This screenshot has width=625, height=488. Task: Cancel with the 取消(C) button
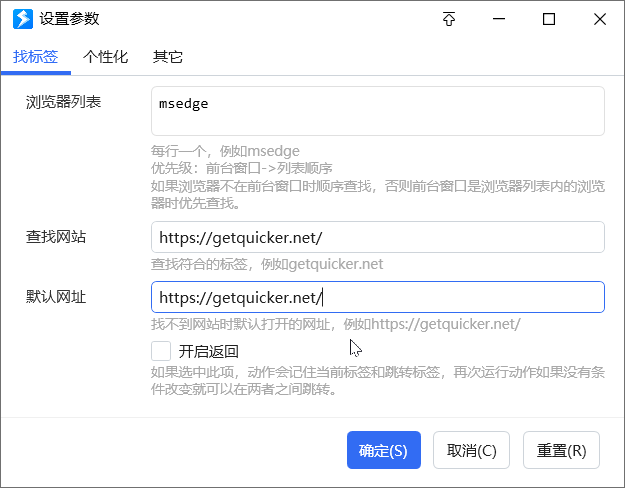tap(471, 450)
